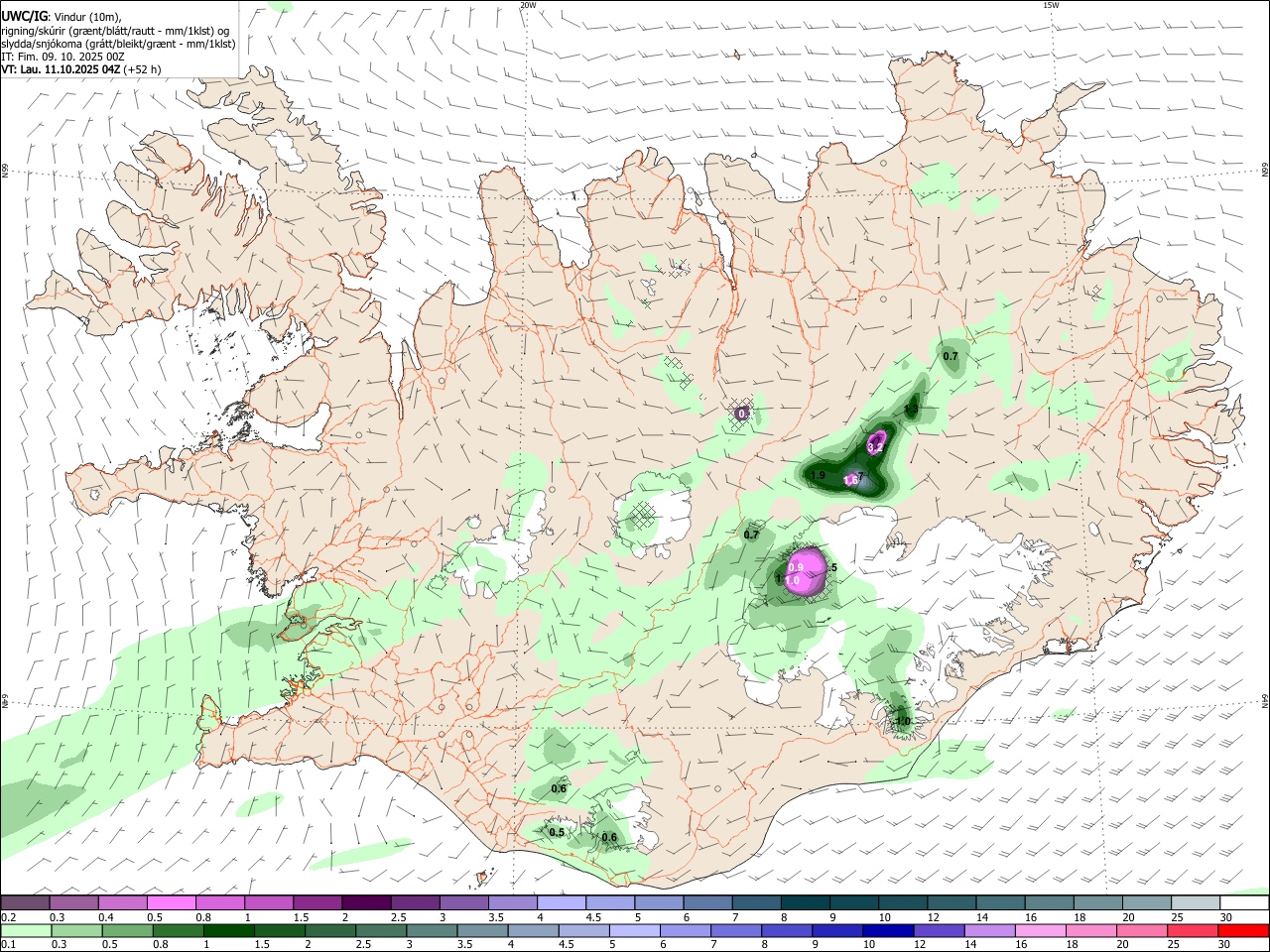Click the VT: Lau. 11.10.2025 04Z valid time
1270x952 pixels.
click(61, 69)
